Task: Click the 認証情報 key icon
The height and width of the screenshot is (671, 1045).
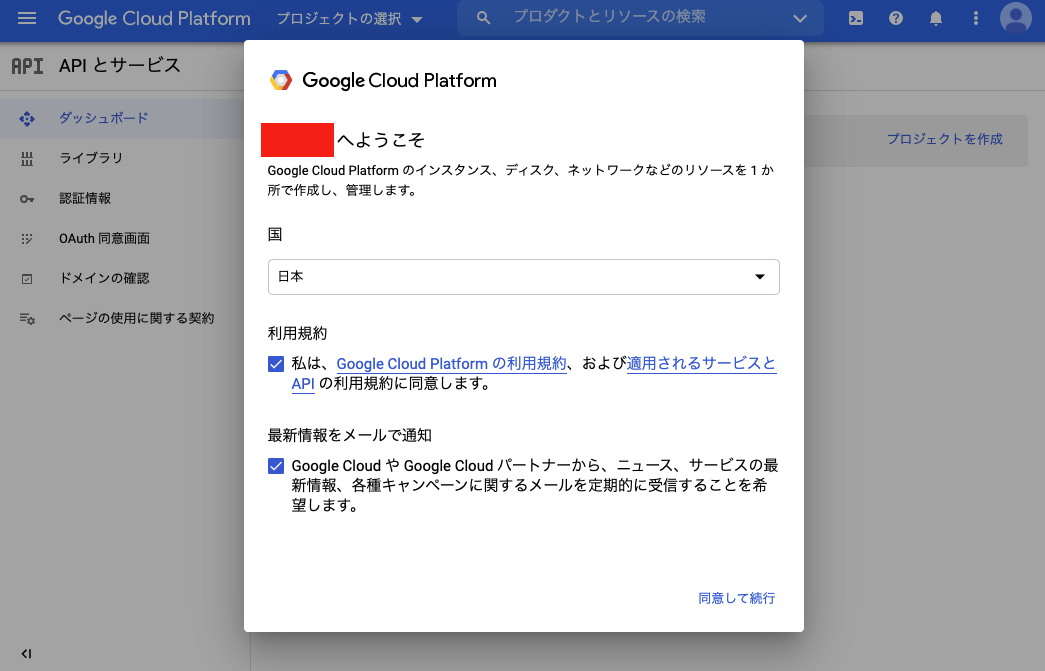Action: tap(27, 199)
